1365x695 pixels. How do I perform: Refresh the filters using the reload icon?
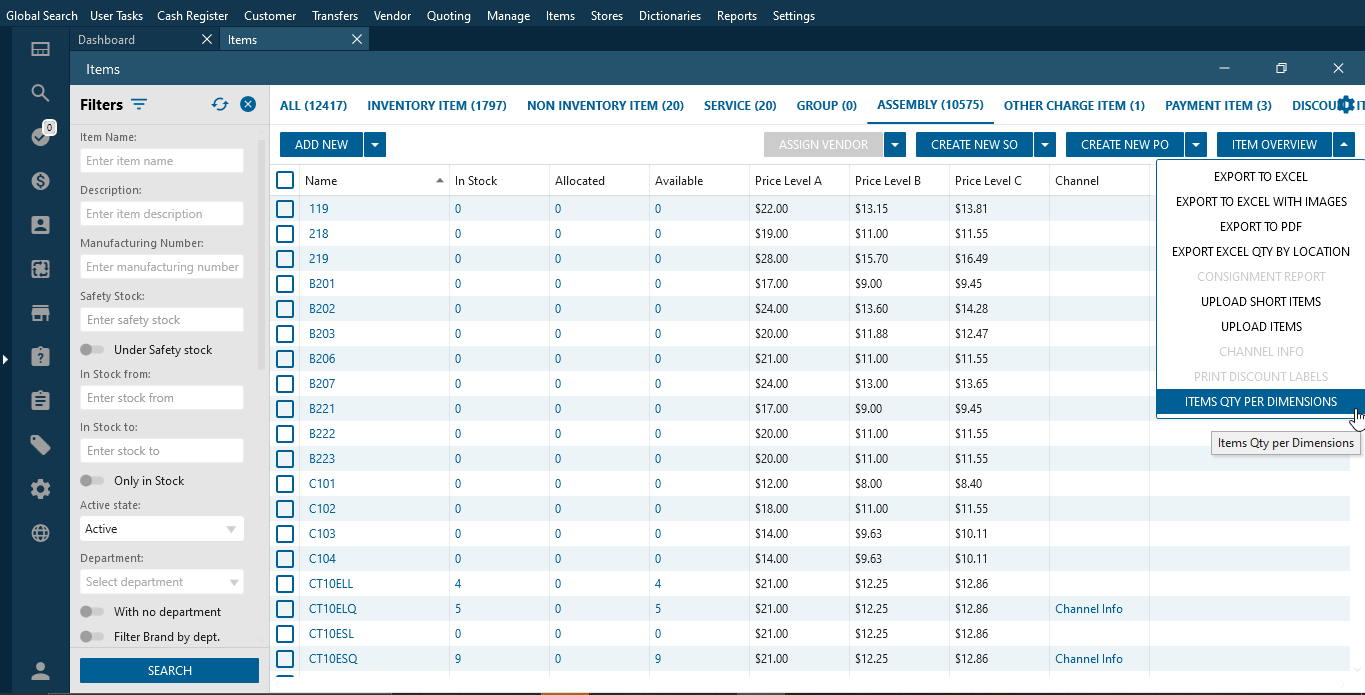(220, 104)
